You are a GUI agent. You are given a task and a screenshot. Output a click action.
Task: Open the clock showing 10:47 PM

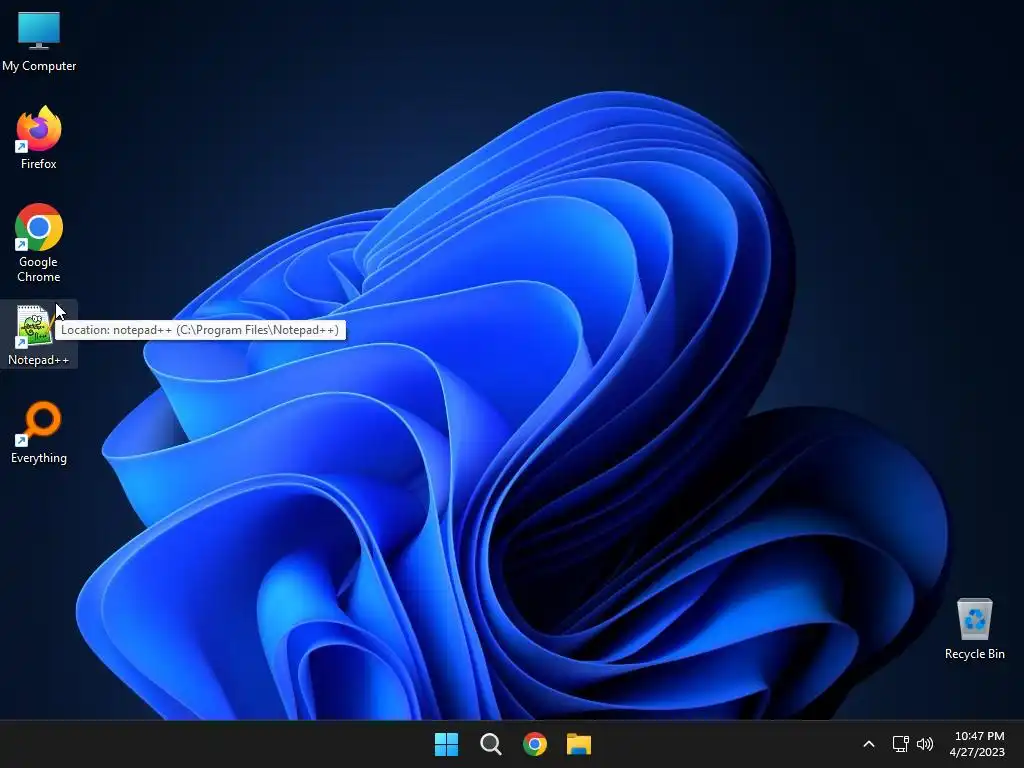(977, 744)
